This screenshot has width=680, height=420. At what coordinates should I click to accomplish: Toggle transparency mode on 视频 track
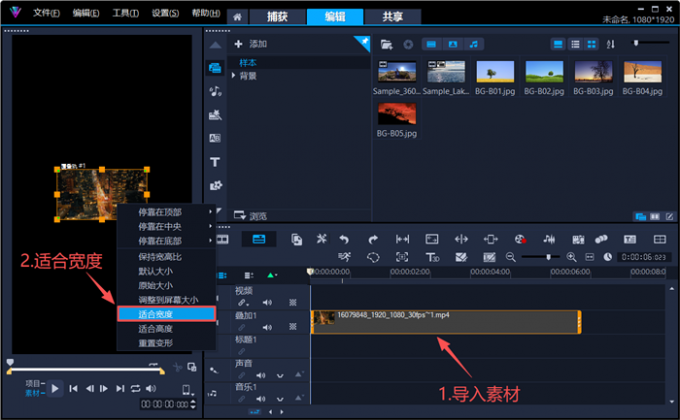click(x=293, y=302)
